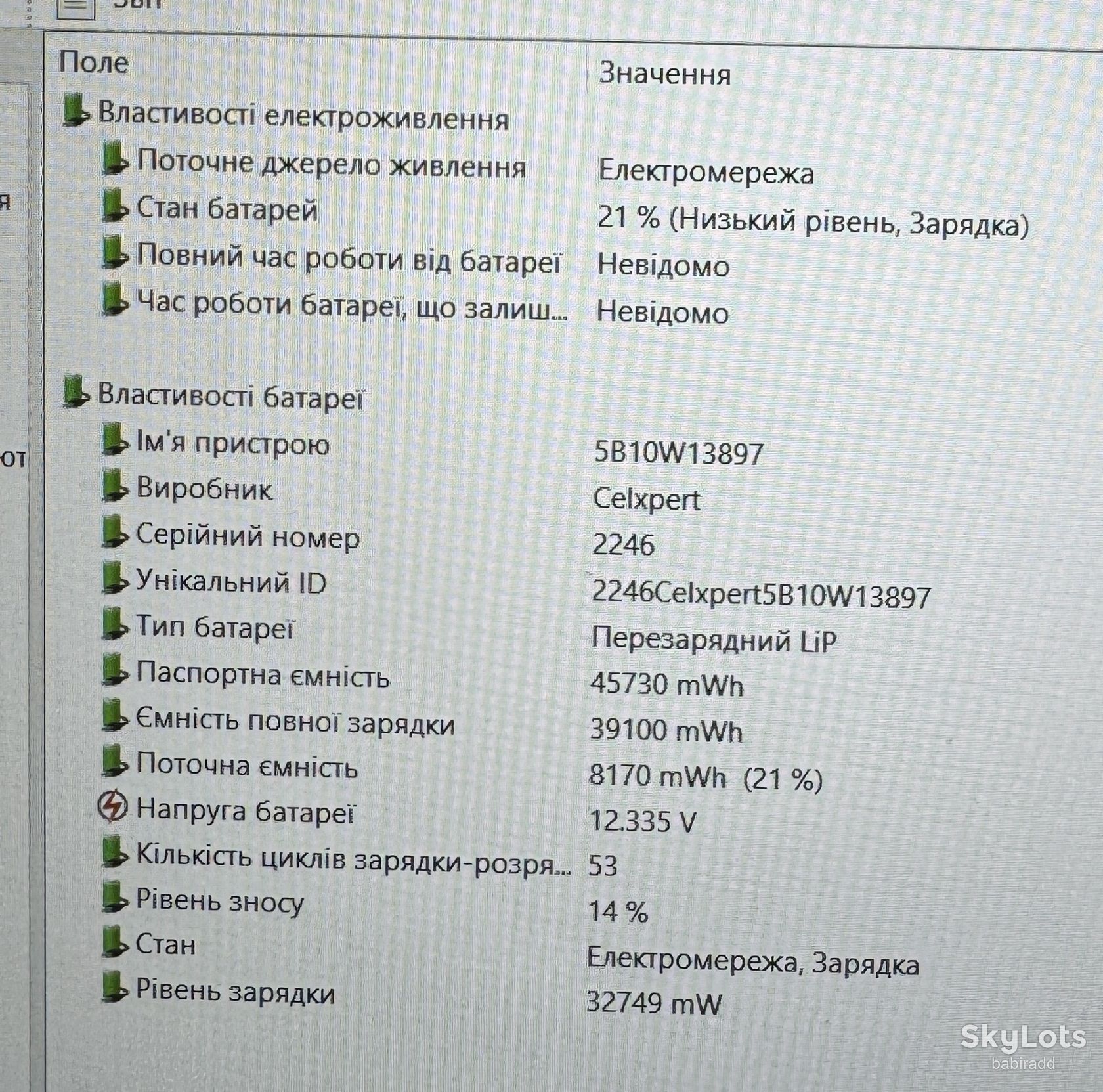
Task: Select the Серійний номер field label
Action: point(248,536)
